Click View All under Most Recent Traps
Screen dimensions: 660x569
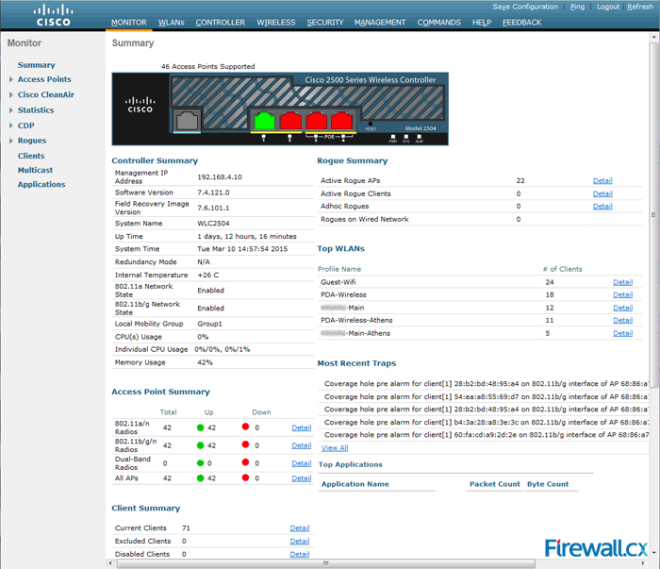pyautogui.click(x=334, y=448)
